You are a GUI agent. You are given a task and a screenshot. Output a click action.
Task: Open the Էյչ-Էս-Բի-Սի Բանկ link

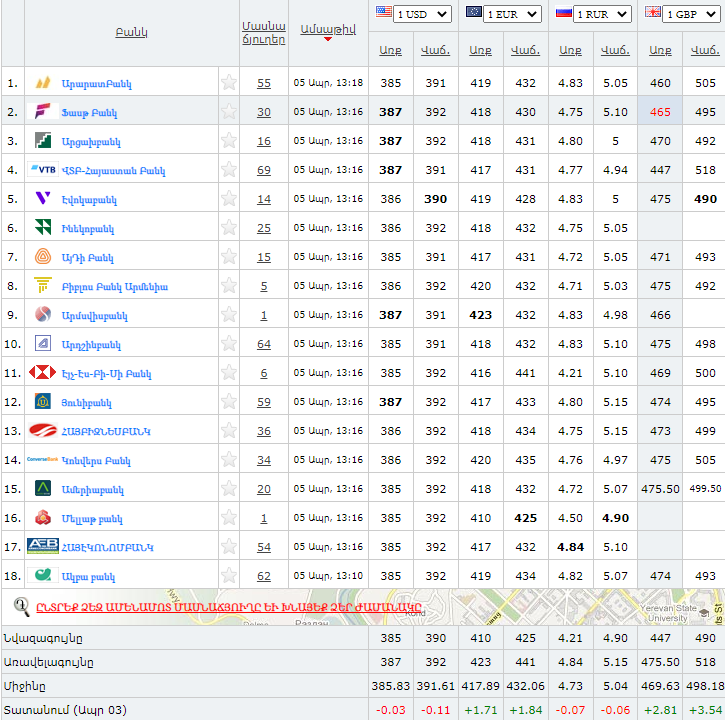[106, 374]
